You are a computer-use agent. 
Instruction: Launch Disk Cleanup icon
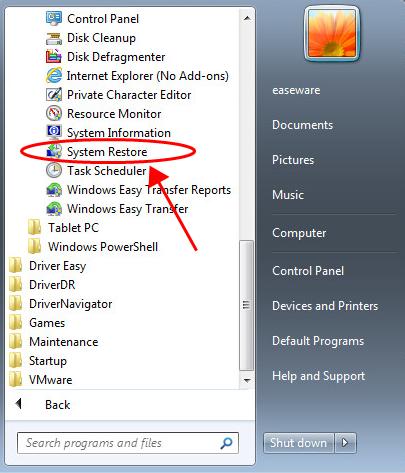(54, 38)
